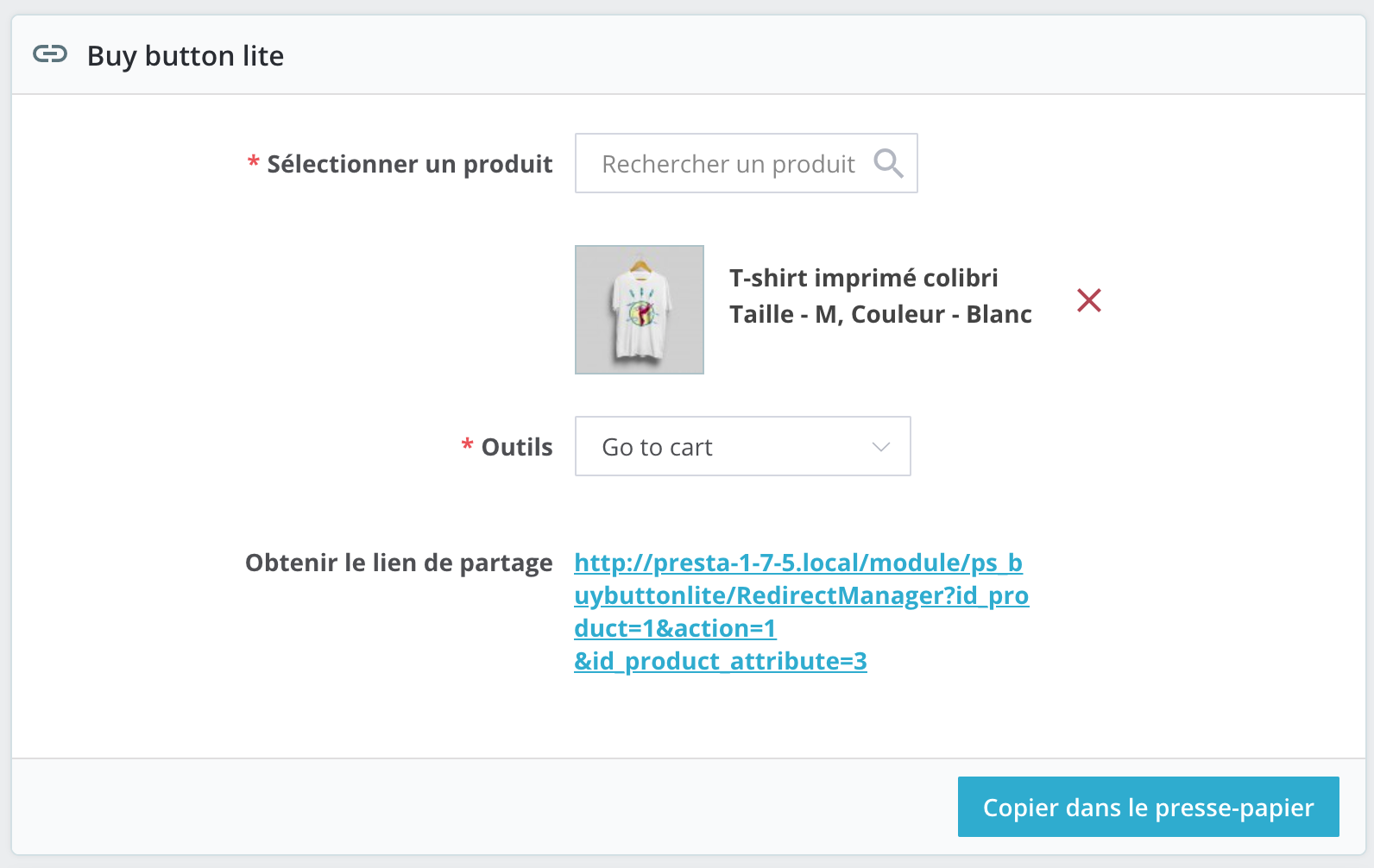Open the presta-1-7-5.local share link
The width and height of the screenshot is (1374, 868).
pos(797,563)
